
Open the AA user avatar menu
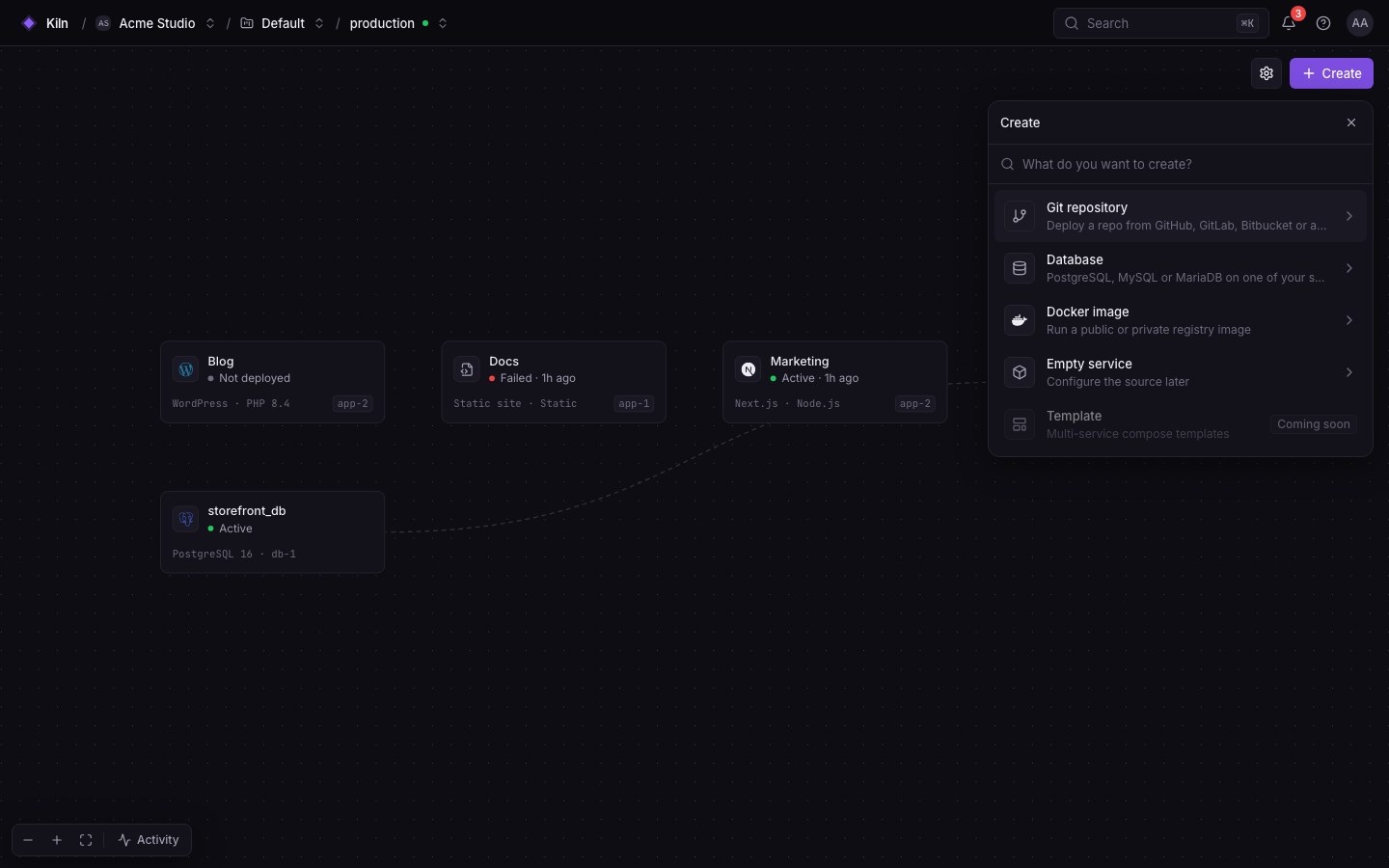[1360, 23]
